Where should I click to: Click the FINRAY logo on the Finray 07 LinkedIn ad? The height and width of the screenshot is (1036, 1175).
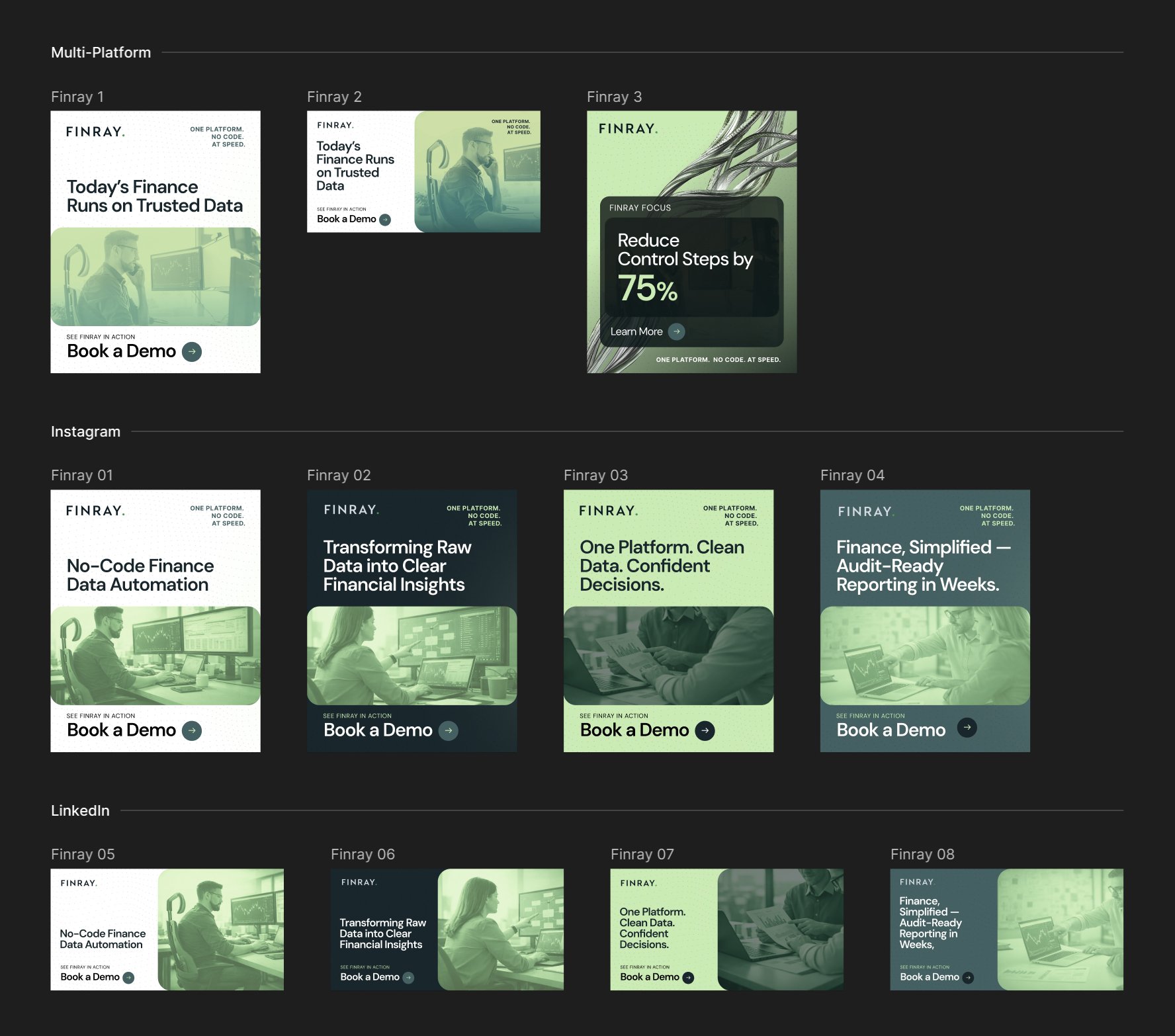pos(638,882)
